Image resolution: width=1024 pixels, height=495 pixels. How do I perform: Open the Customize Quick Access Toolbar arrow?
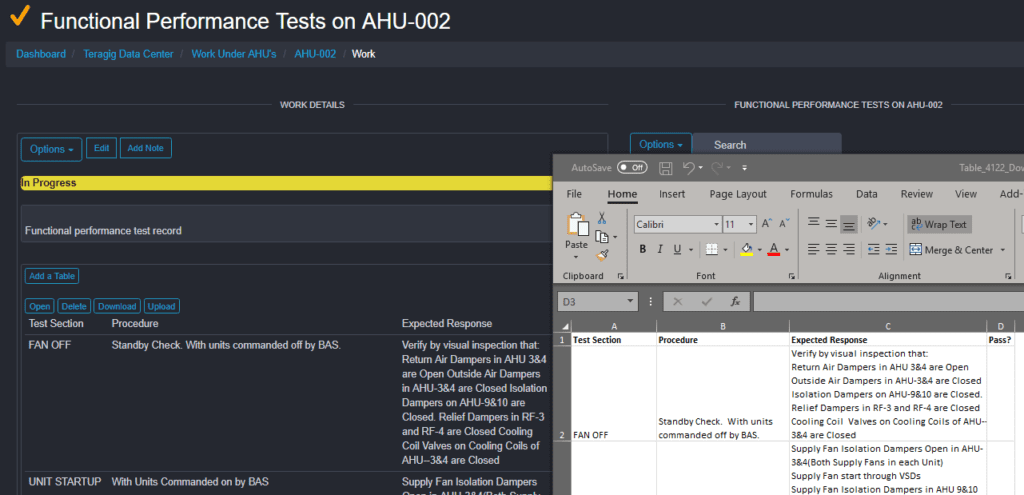(744, 168)
